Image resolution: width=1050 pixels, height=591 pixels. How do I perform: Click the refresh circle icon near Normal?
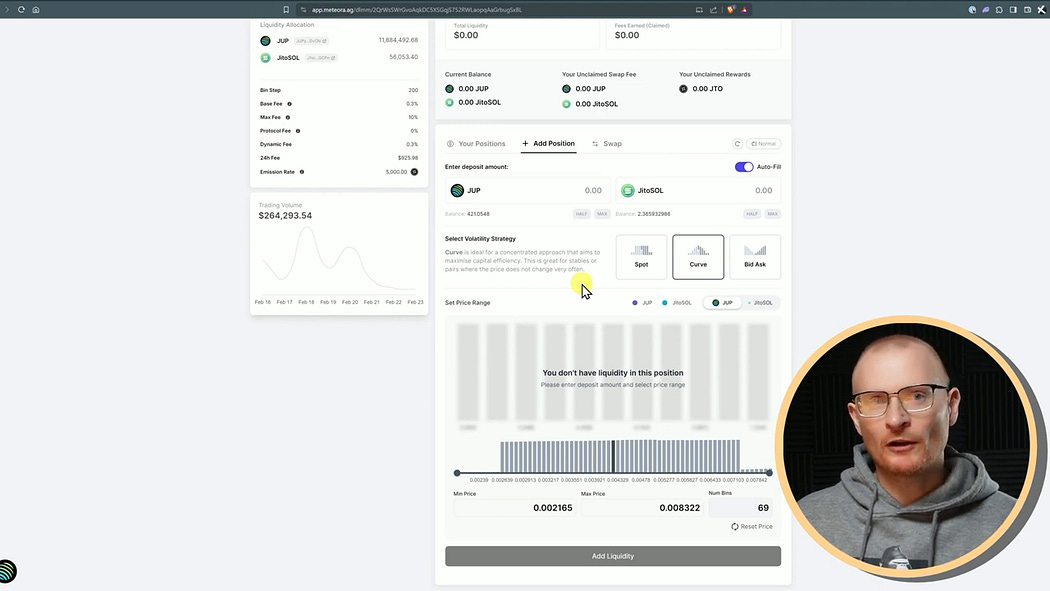[737, 144]
